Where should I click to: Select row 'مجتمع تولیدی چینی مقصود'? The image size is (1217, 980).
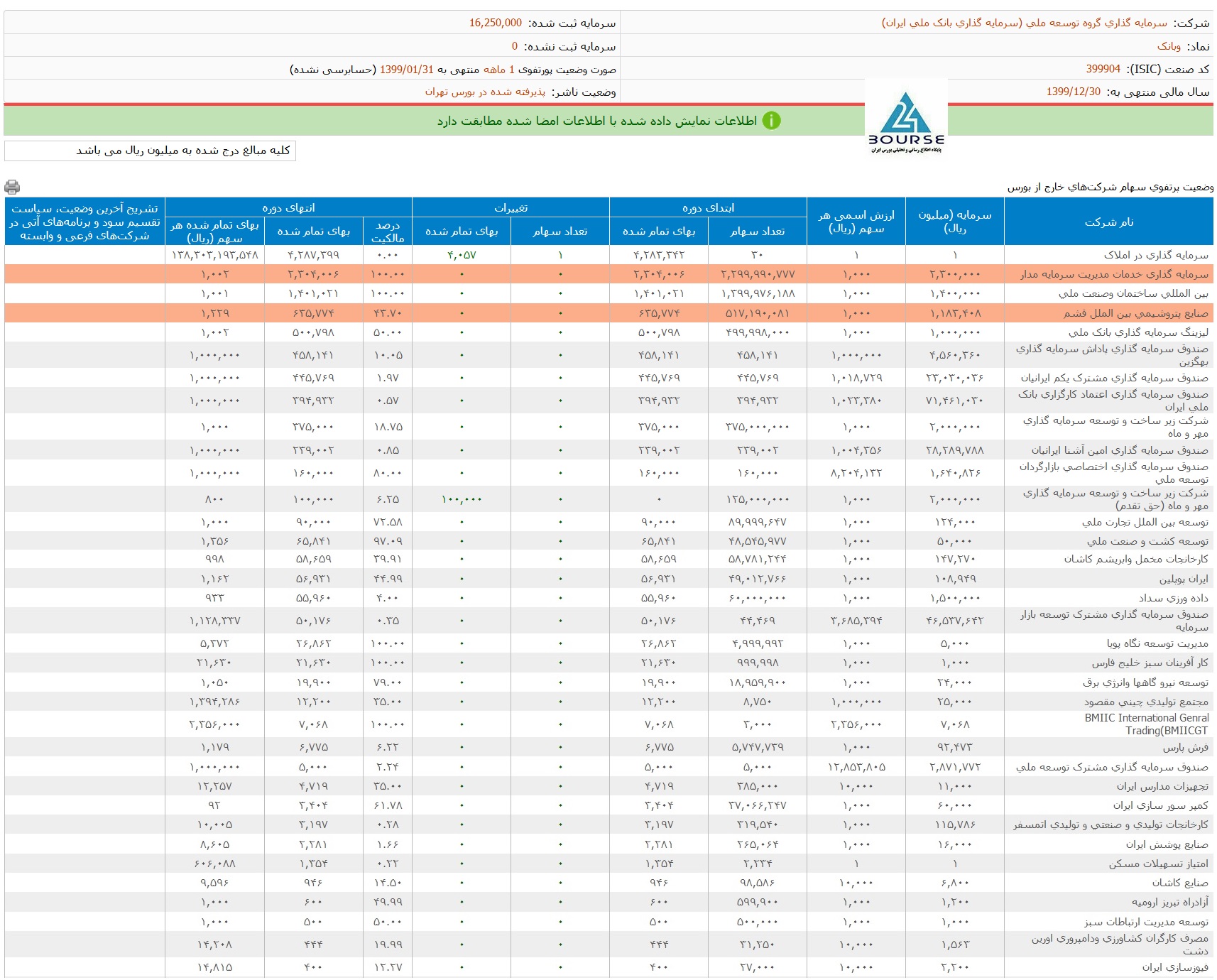pos(609,702)
